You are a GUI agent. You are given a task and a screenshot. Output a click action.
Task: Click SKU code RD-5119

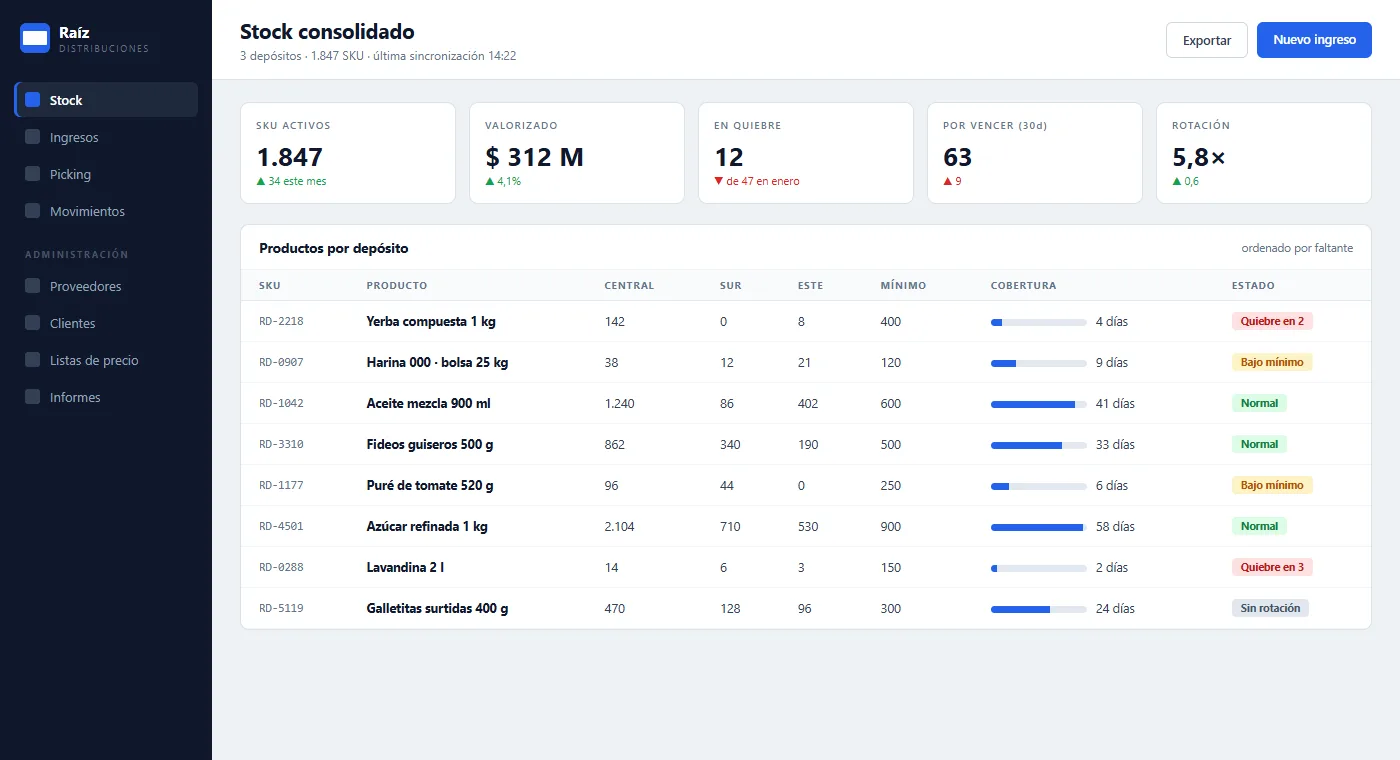(x=281, y=608)
